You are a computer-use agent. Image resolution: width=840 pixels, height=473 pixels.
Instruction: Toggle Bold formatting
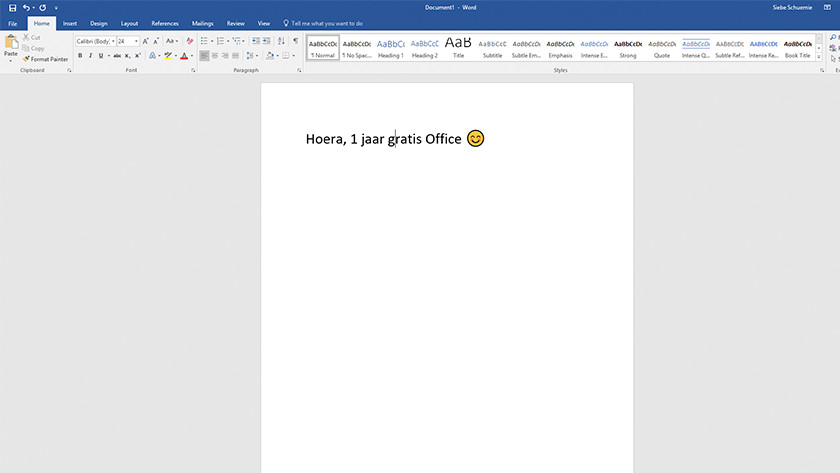pyautogui.click(x=79, y=56)
